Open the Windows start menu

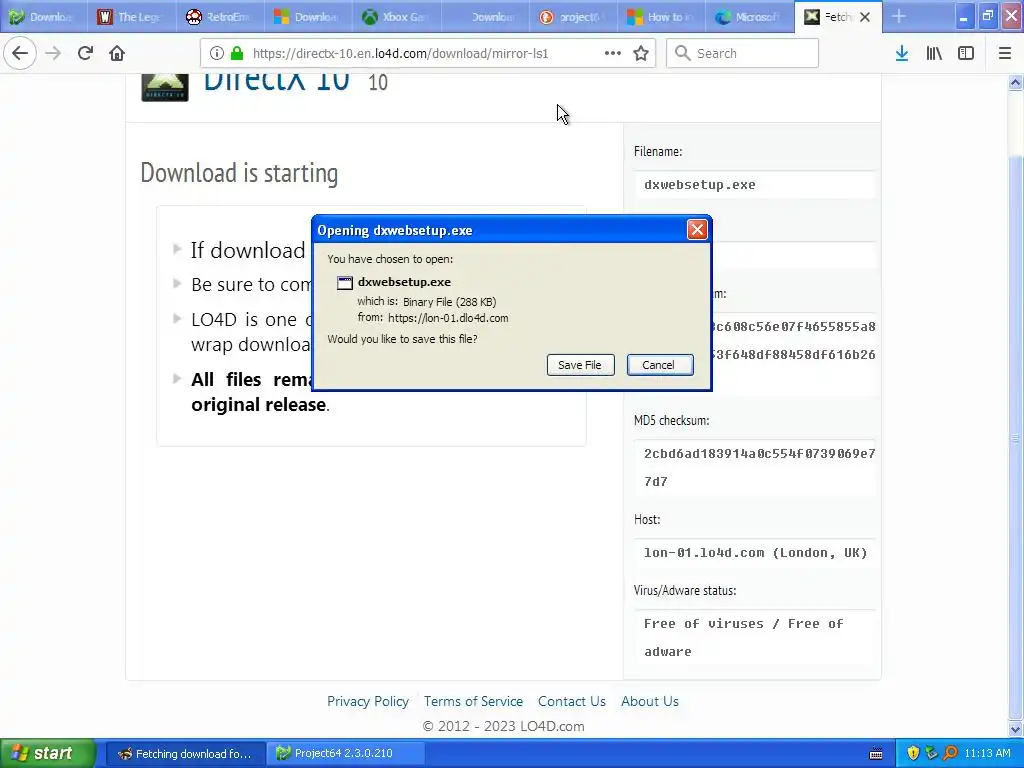pos(48,753)
